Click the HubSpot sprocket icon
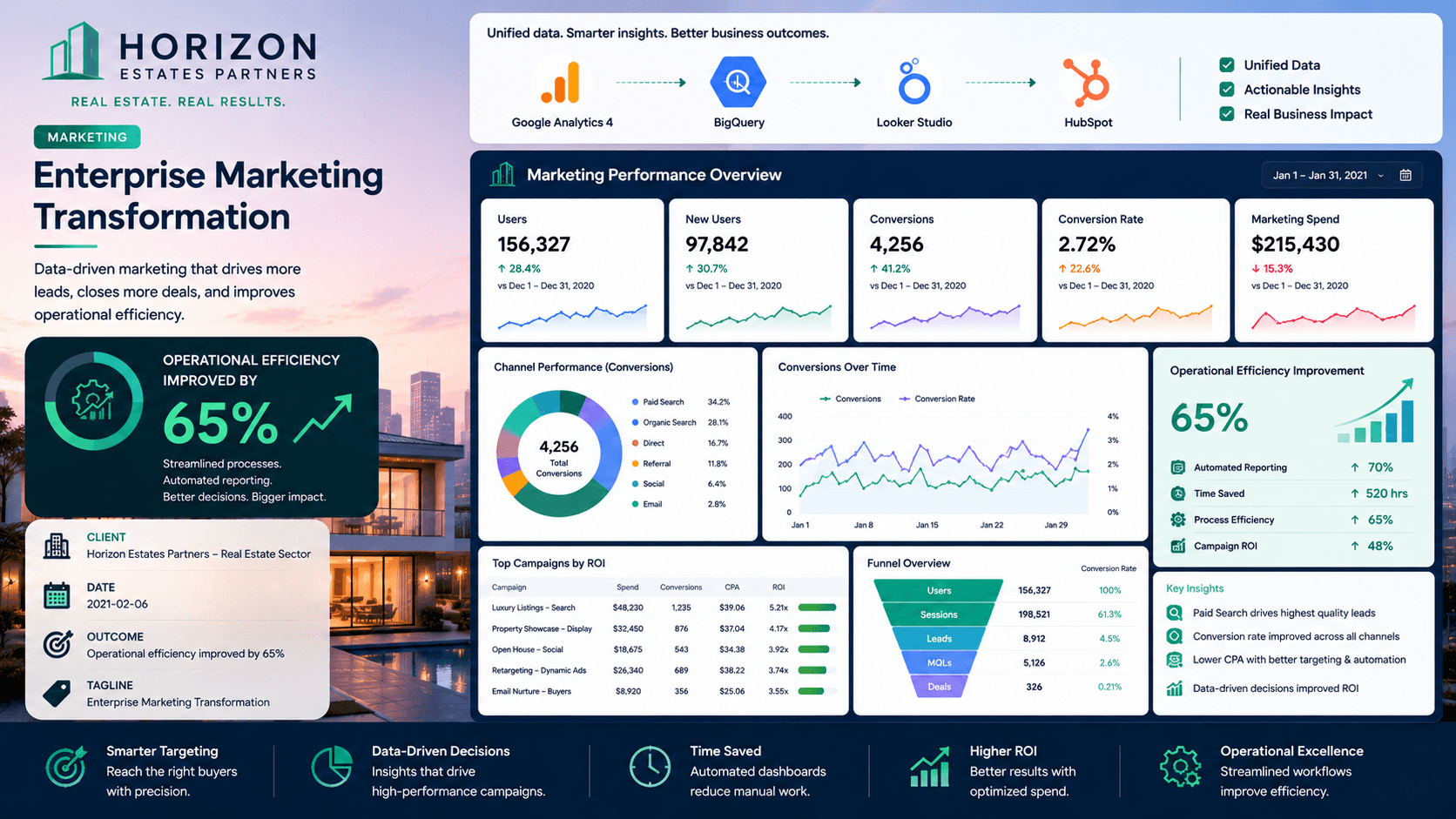1456x819 pixels. [x=1087, y=82]
